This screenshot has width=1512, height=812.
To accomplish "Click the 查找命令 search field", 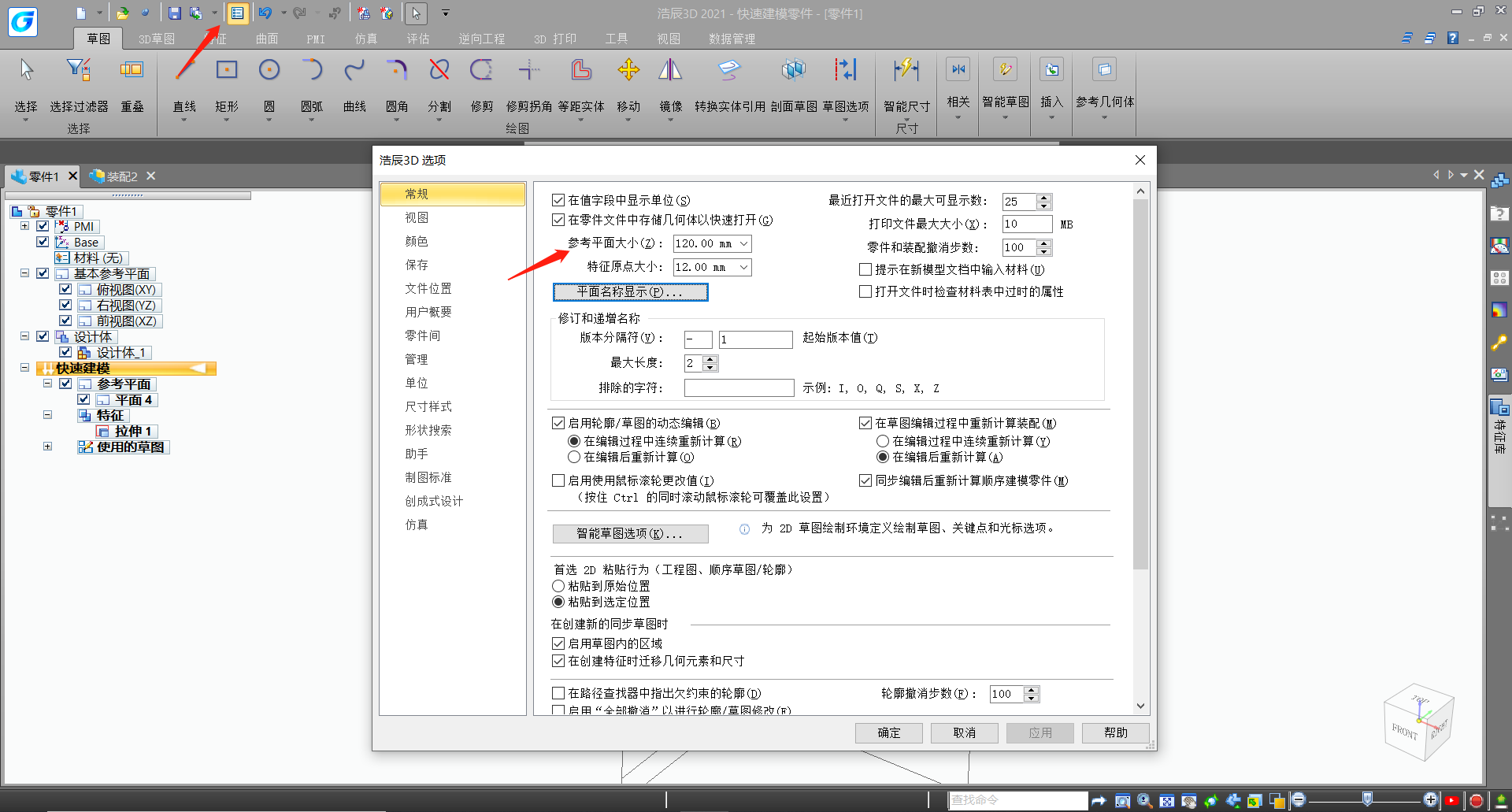I will point(1018,800).
